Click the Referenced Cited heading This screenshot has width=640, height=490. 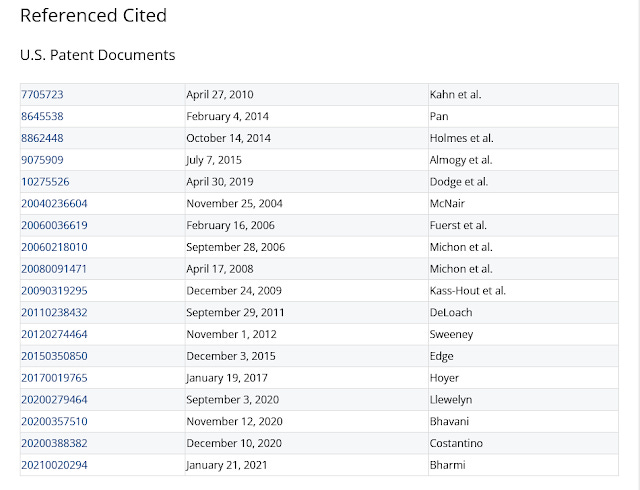(x=93, y=16)
